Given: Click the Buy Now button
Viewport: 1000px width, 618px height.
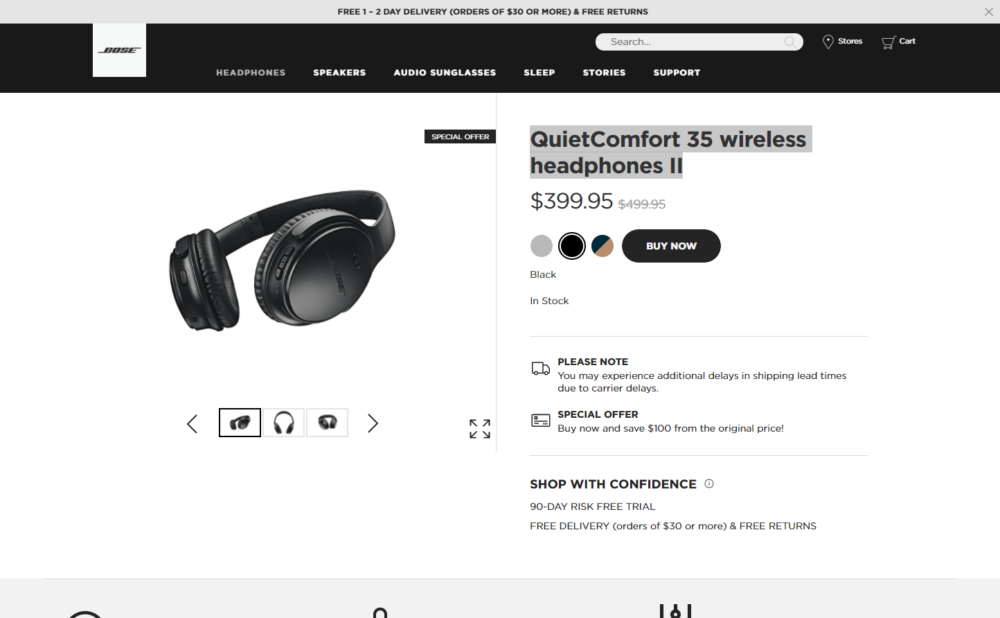Looking at the screenshot, I should pos(671,246).
